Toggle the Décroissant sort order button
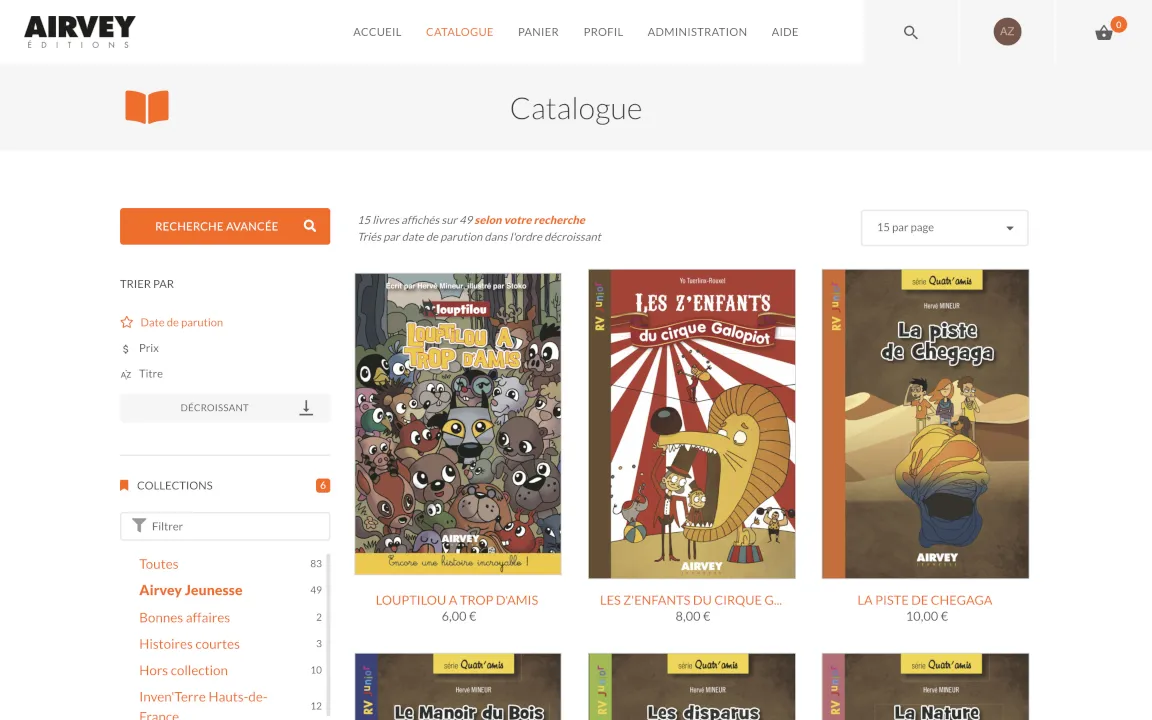Image resolution: width=1152 pixels, height=720 pixels. (x=225, y=408)
